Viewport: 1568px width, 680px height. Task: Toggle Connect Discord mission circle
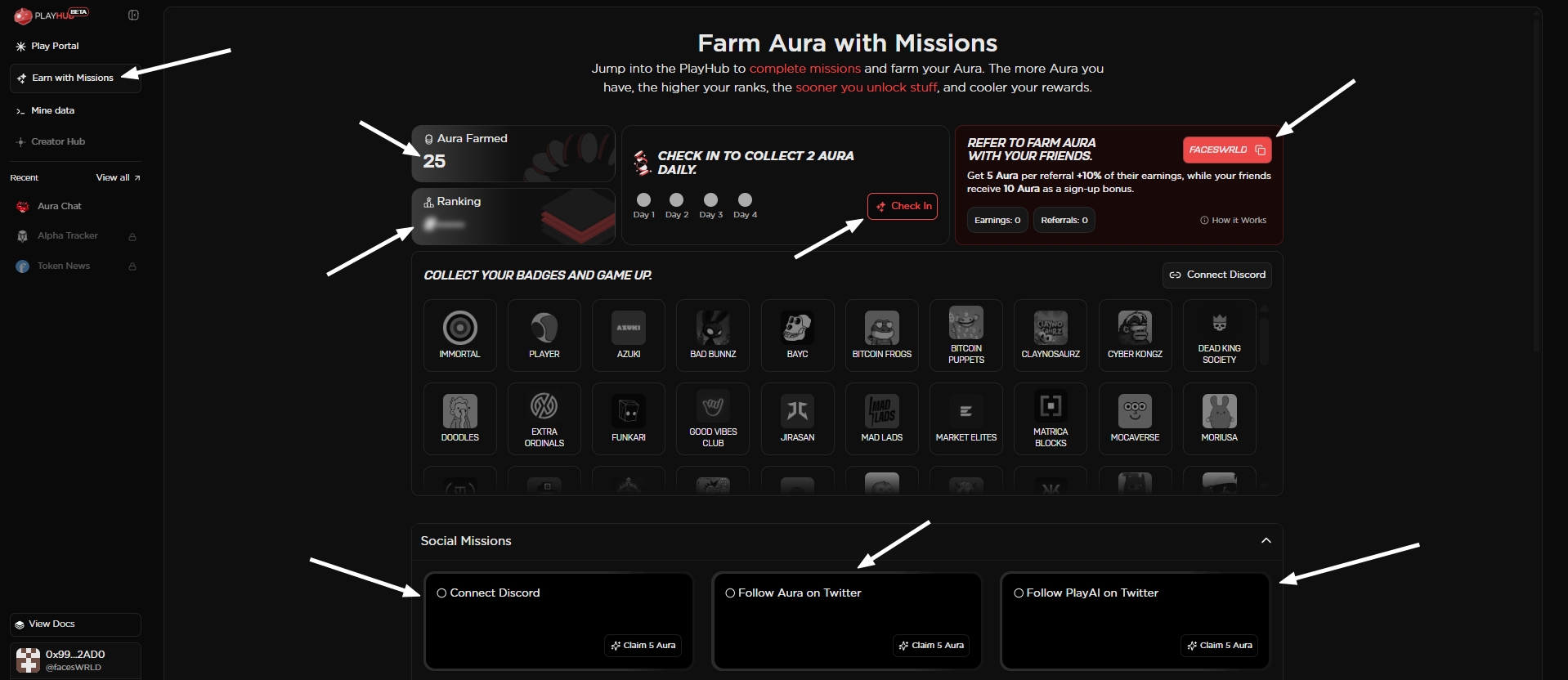pos(441,593)
